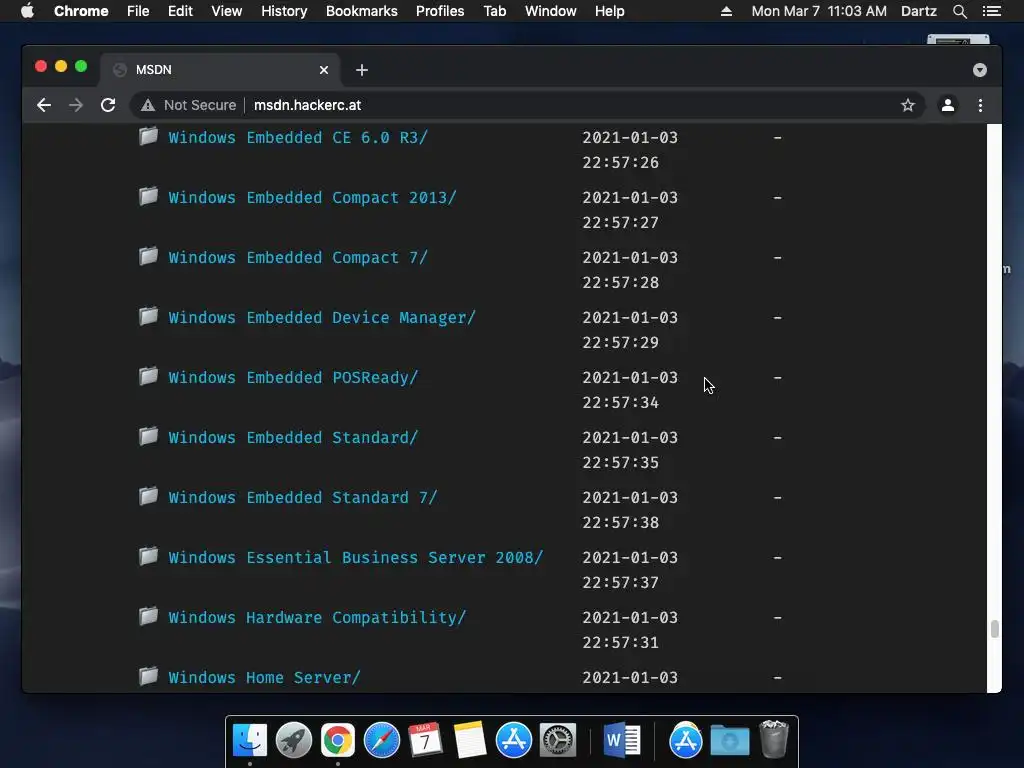
Task: Click Google Chrome icon in the Dock
Action: (x=338, y=740)
